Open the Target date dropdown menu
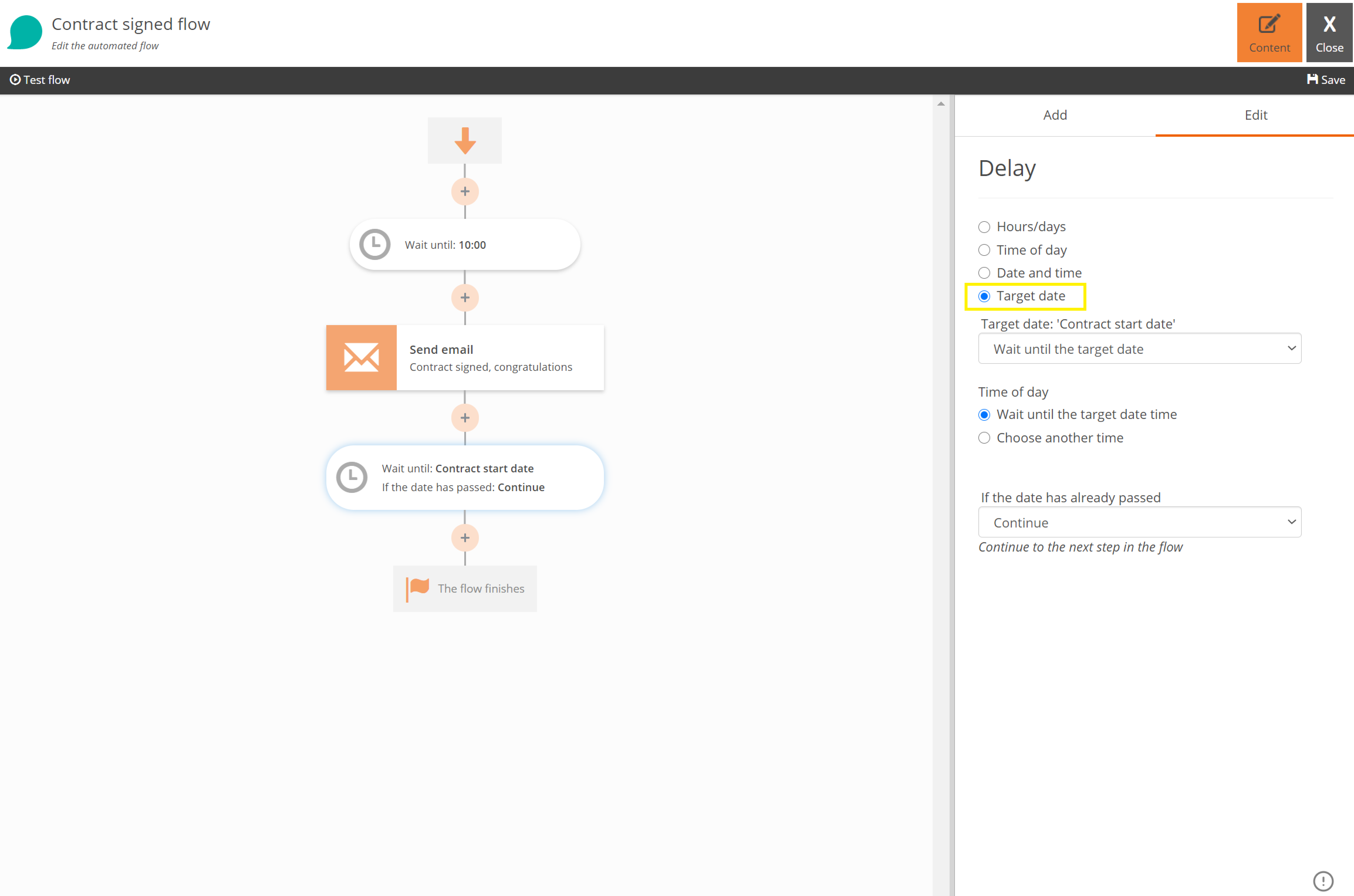This screenshot has height=896, width=1354. click(x=1140, y=349)
